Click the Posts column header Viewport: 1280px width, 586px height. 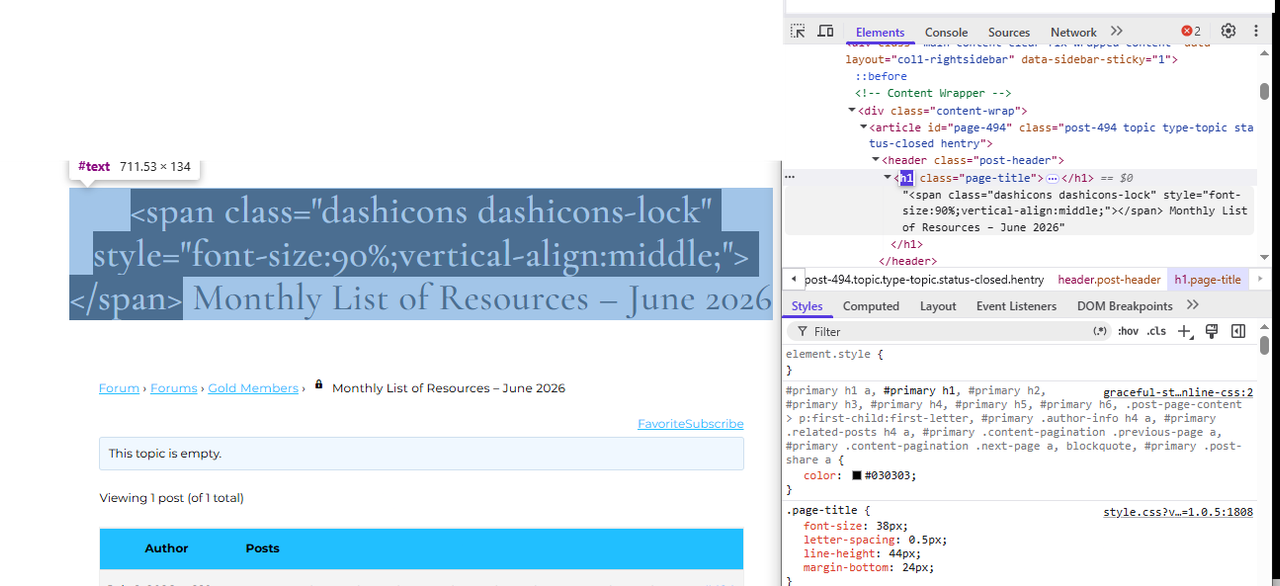[x=263, y=548]
